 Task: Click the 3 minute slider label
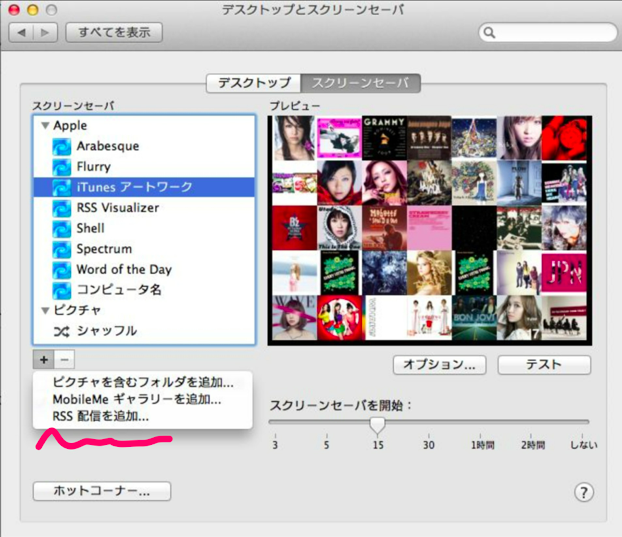pyautogui.click(x=275, y=445)
